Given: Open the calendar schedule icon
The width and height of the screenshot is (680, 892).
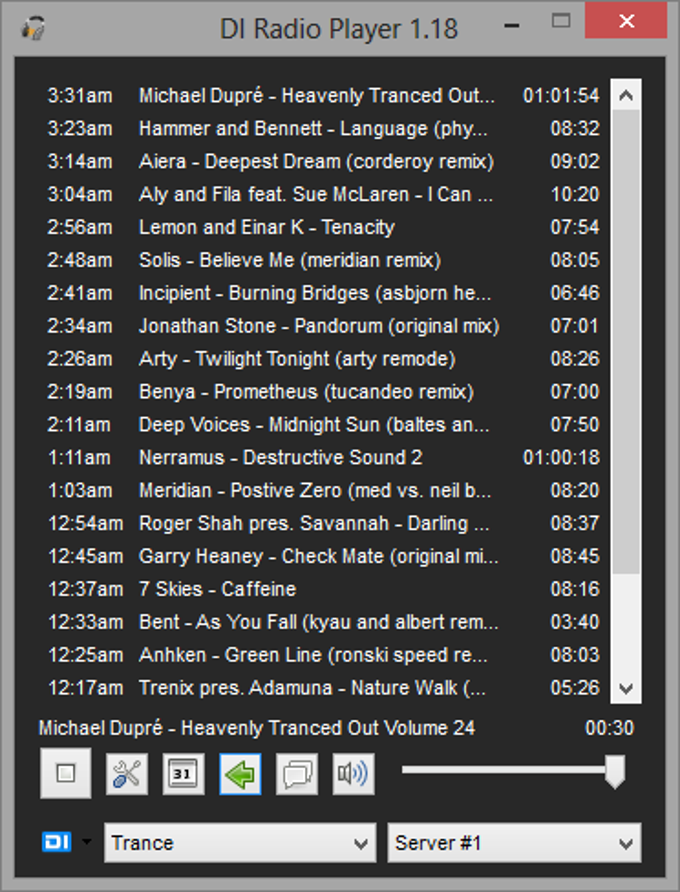Looking at the screenshot, I should pos(183,774).
